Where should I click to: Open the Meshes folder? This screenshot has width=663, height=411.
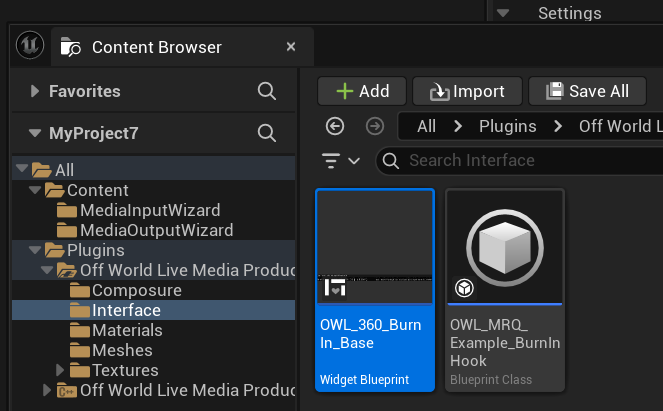[x=111, y=350]
